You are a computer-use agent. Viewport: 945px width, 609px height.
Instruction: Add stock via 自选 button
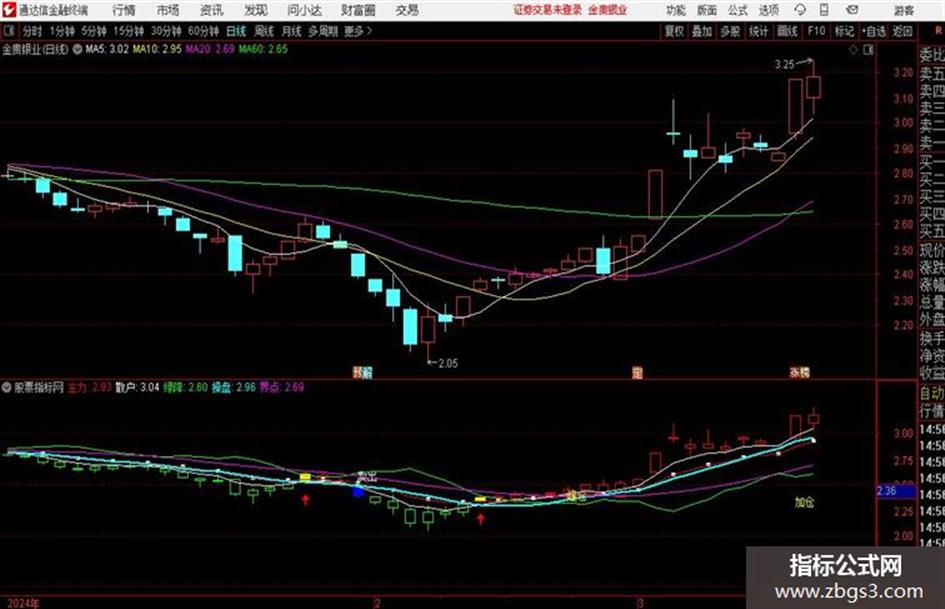[873, 31]
